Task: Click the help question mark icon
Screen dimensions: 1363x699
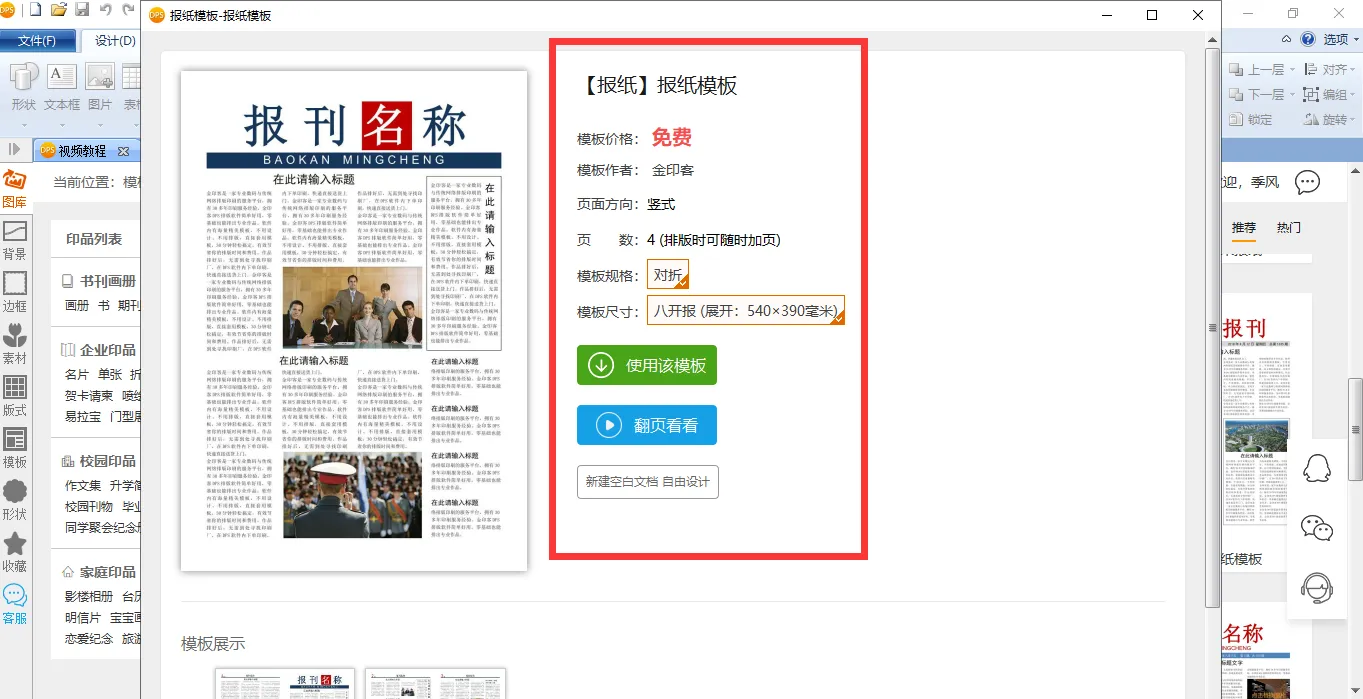Action: tap(1308, 40)
